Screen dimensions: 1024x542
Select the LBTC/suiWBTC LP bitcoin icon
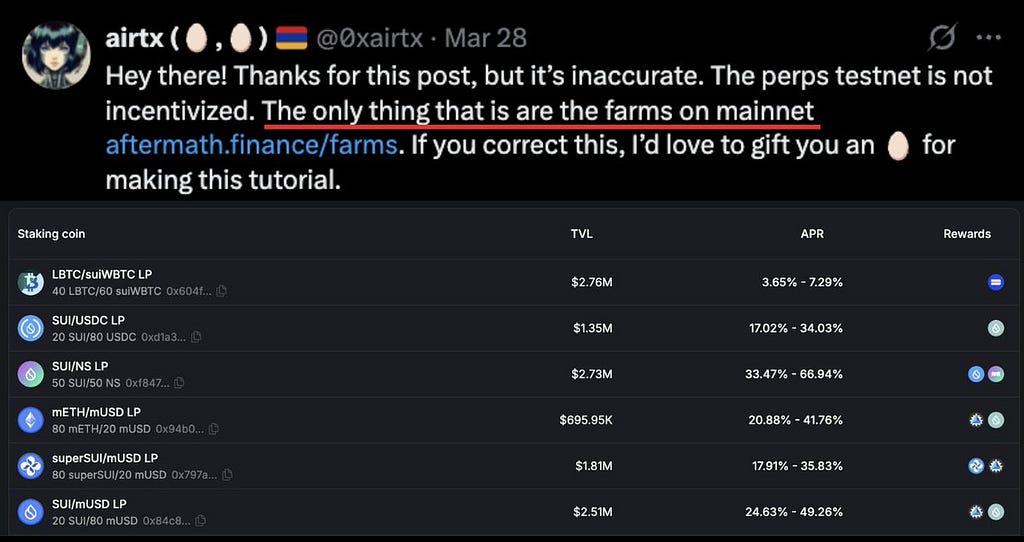[x=31, y=282]
